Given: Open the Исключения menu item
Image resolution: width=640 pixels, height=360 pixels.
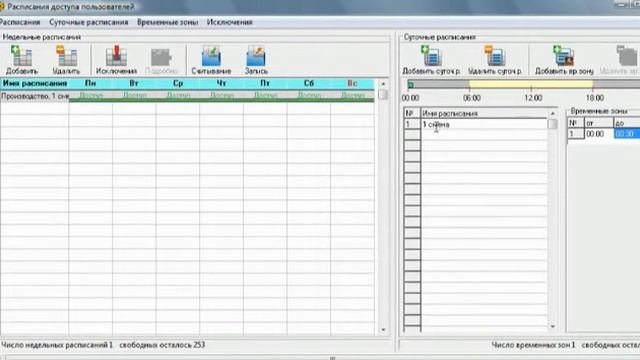Looking at the screenshot, I should click(x=229, y=22).
